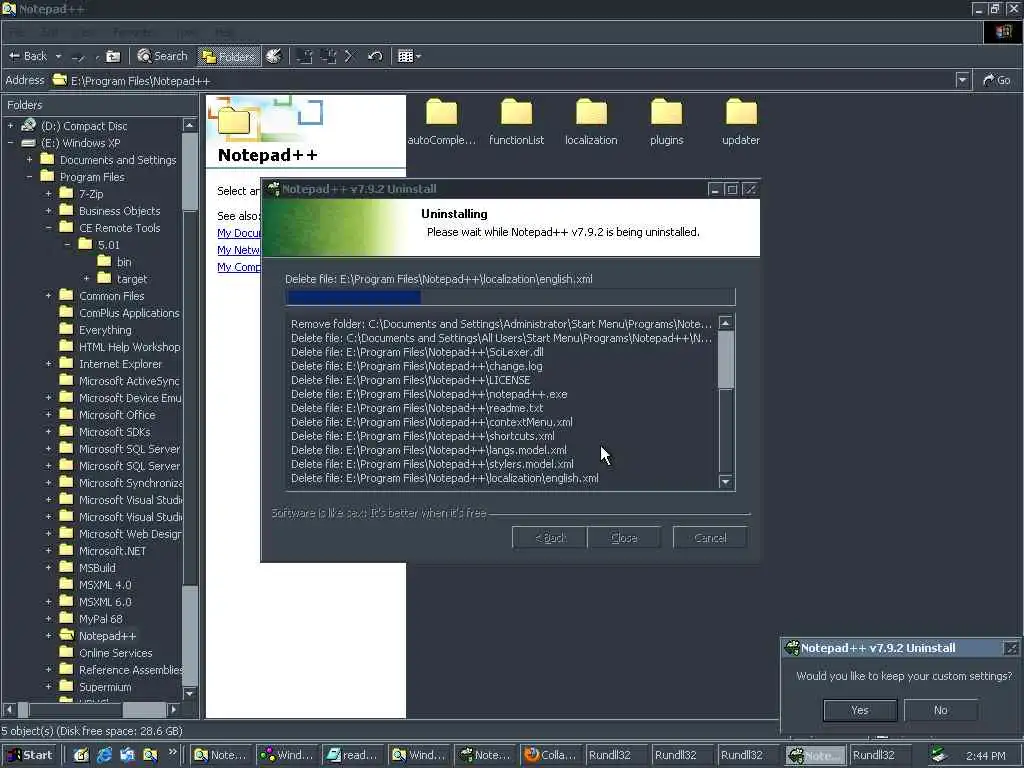This screenshot has height=768, width=1024.
Task: Open the autoComplete folder
Action: pyautogui.click(x=441, y=122)
